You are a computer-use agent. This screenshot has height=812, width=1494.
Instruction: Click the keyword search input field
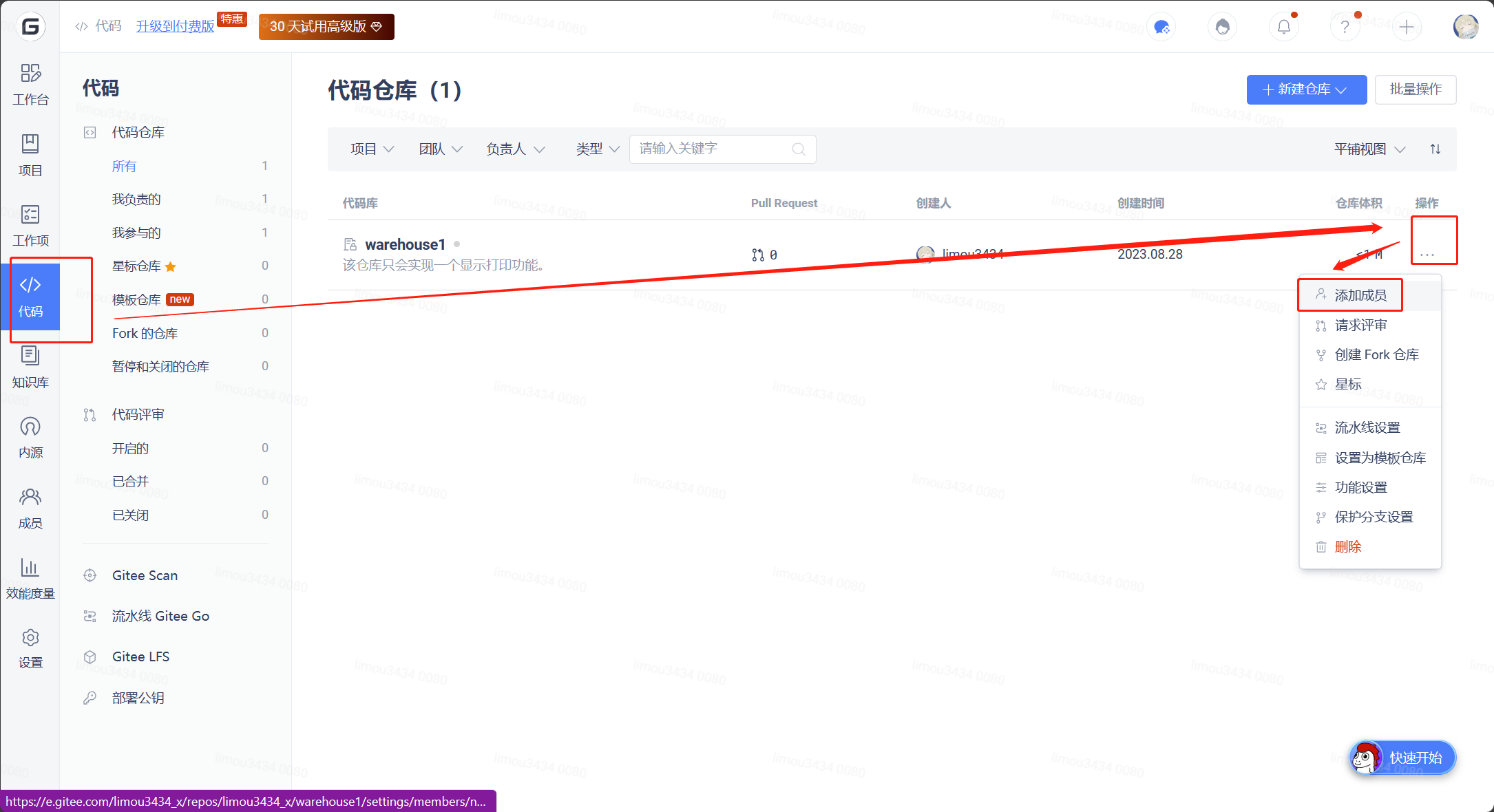click(x=713, y=149)
